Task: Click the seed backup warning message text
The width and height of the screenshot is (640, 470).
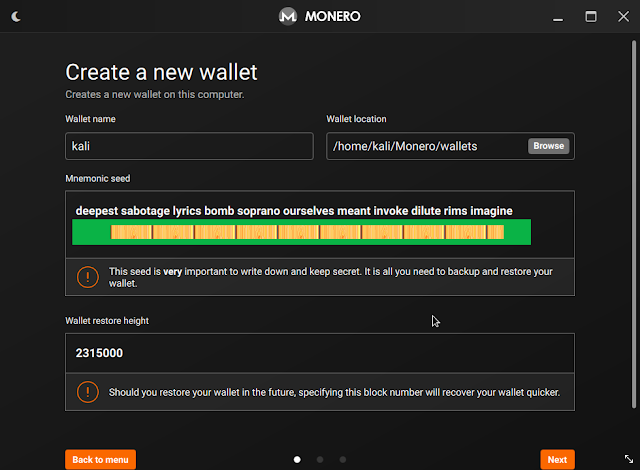Action: (331, 277)
